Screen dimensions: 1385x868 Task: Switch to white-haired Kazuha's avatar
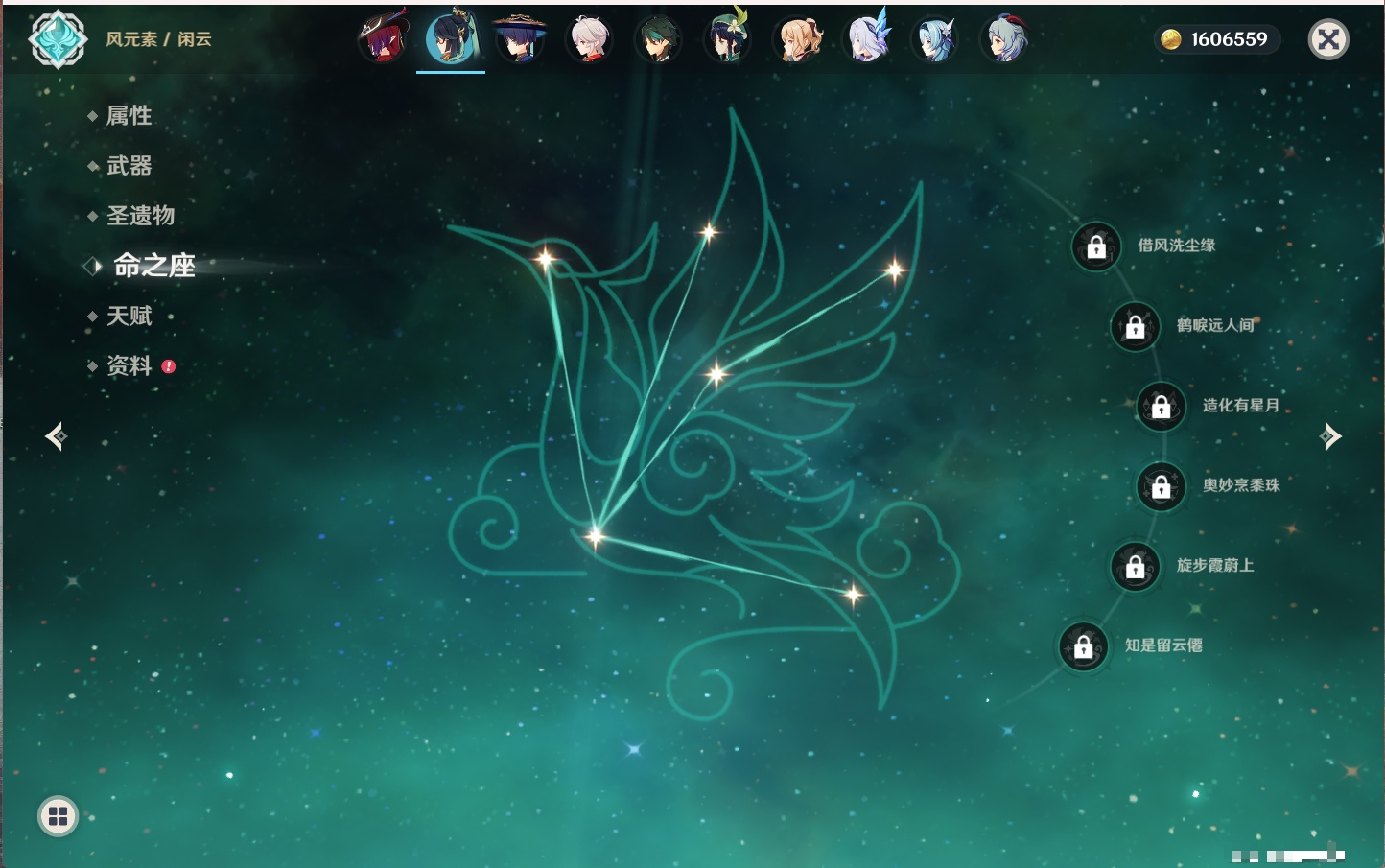pyautogui.click(x=589, y=39)
